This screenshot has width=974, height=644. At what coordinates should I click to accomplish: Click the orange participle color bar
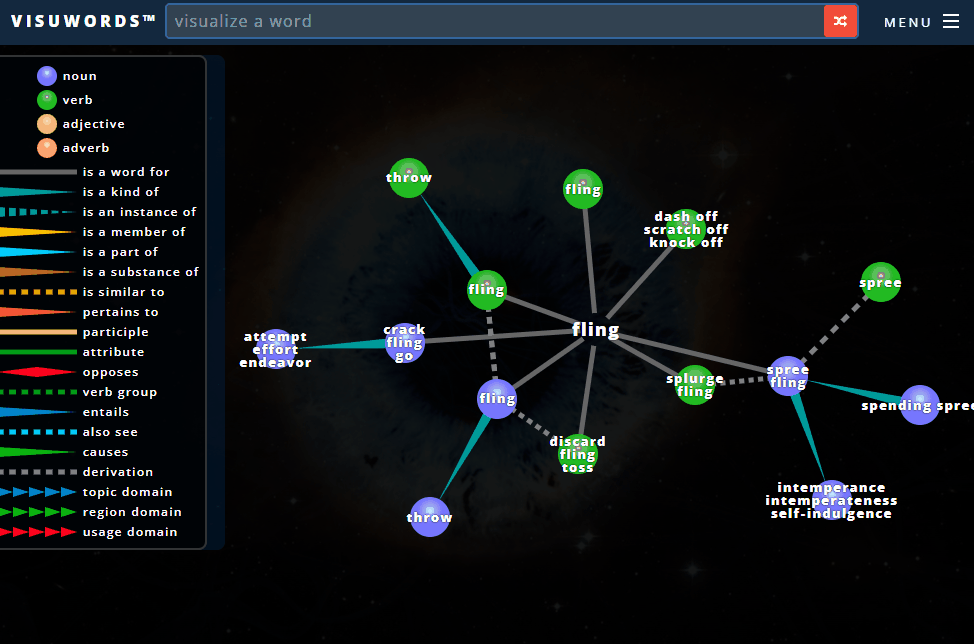click(38, 331)
